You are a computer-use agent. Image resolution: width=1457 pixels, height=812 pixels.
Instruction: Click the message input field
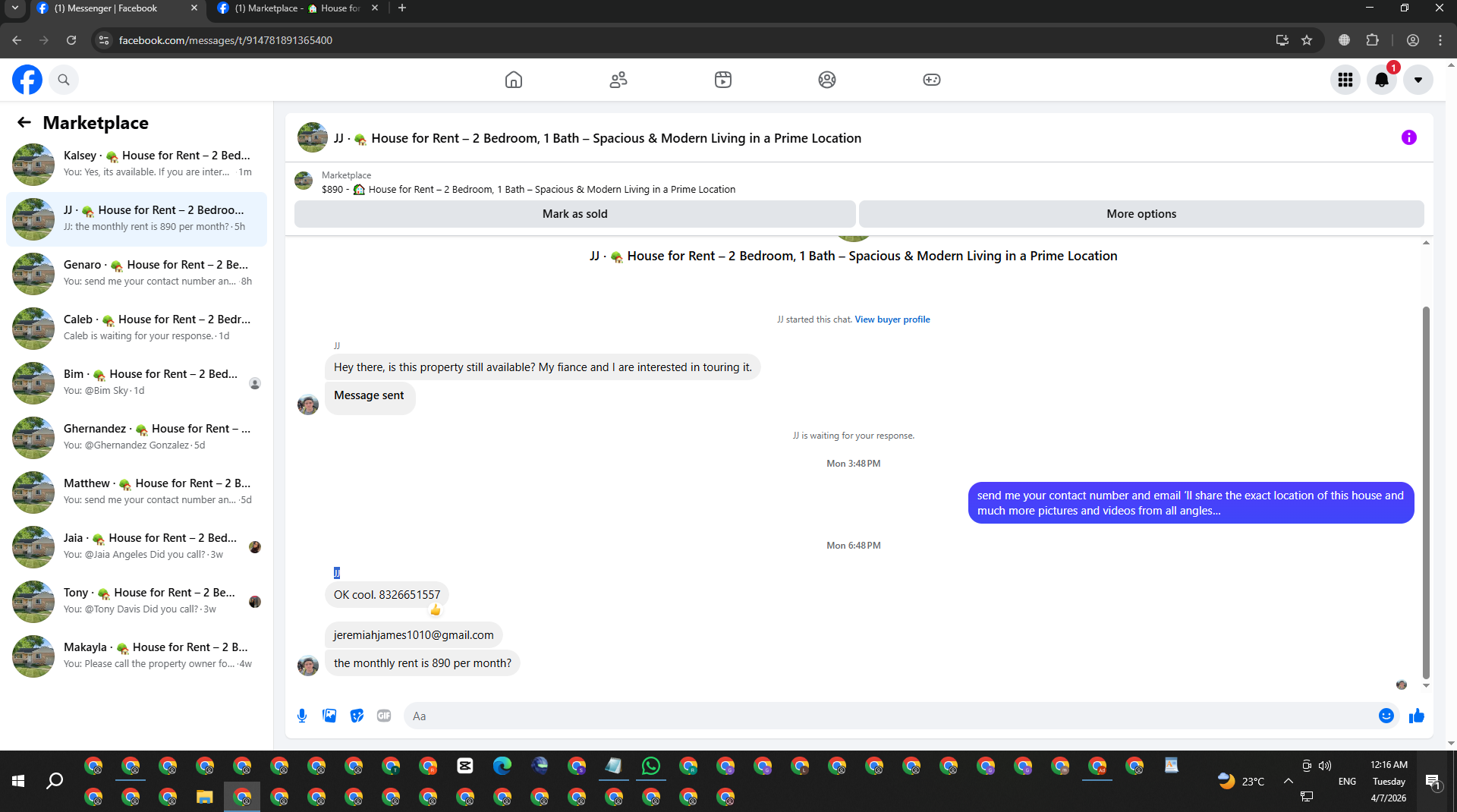tap(888, 716)
